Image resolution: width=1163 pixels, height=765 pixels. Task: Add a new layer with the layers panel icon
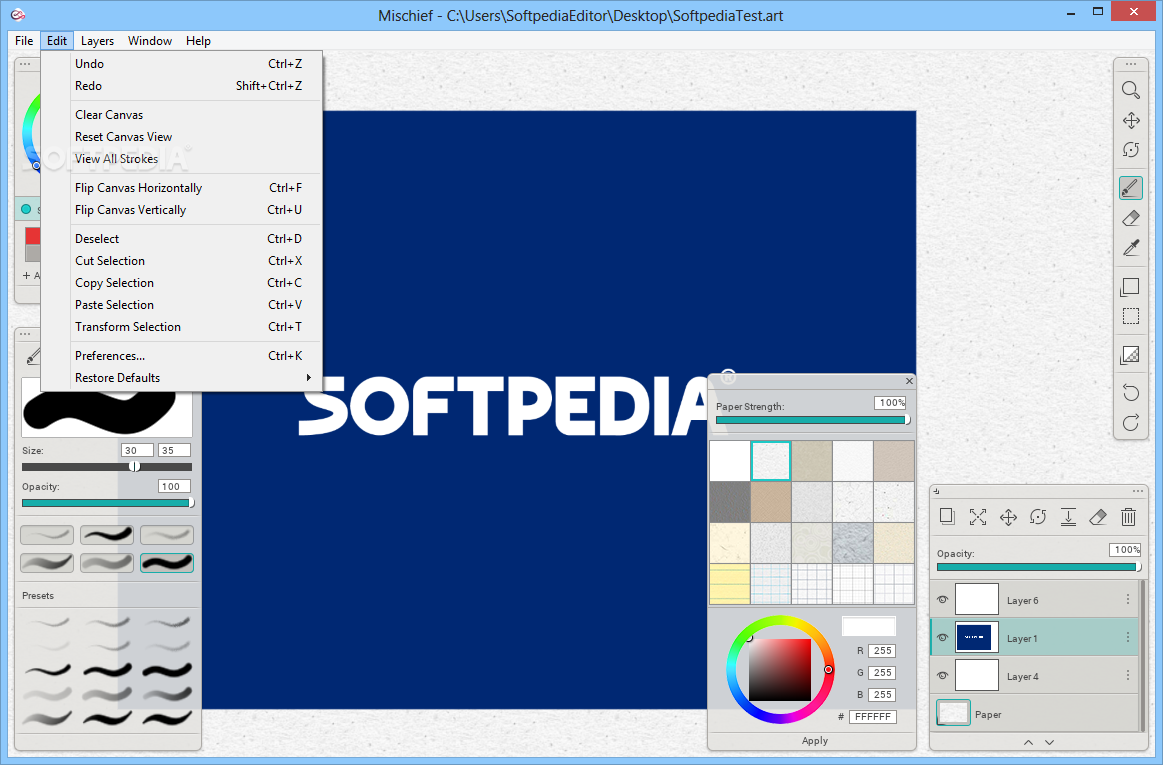click(x=947, y=516)
